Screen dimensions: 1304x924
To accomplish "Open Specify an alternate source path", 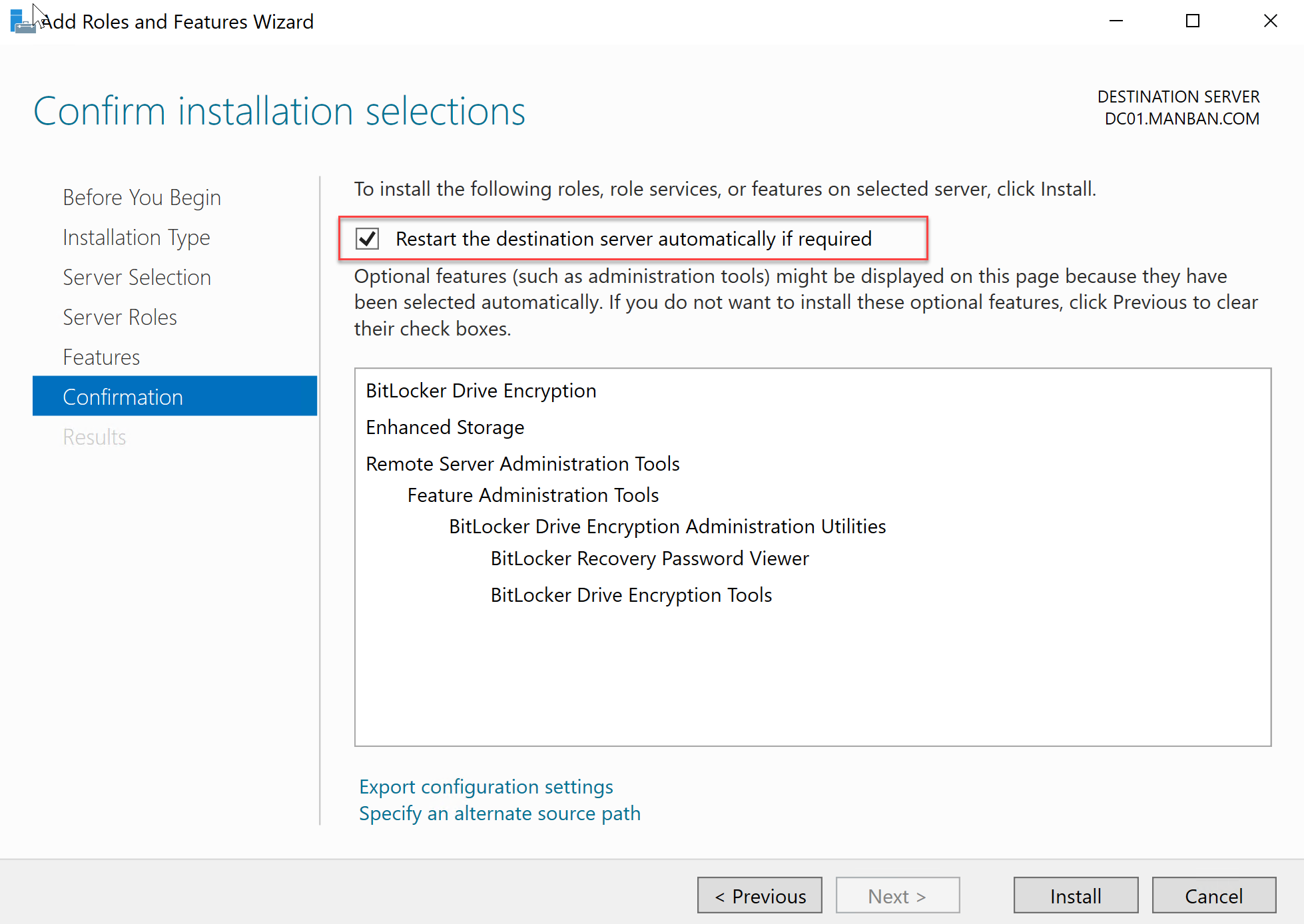I will (499, 813).
